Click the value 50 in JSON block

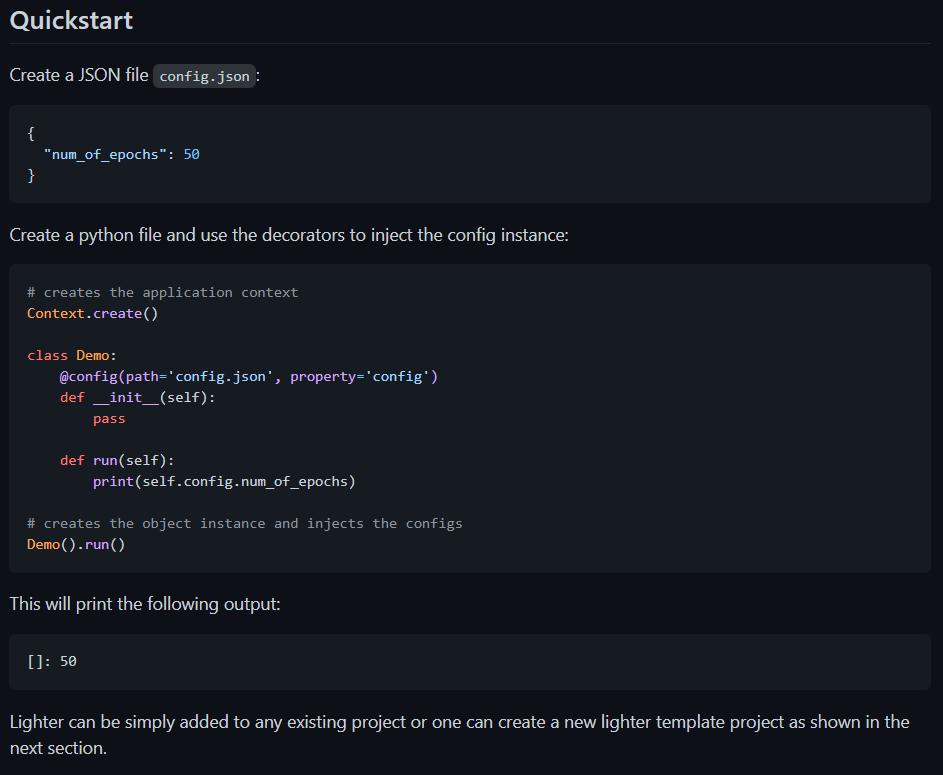click(191, 155)
